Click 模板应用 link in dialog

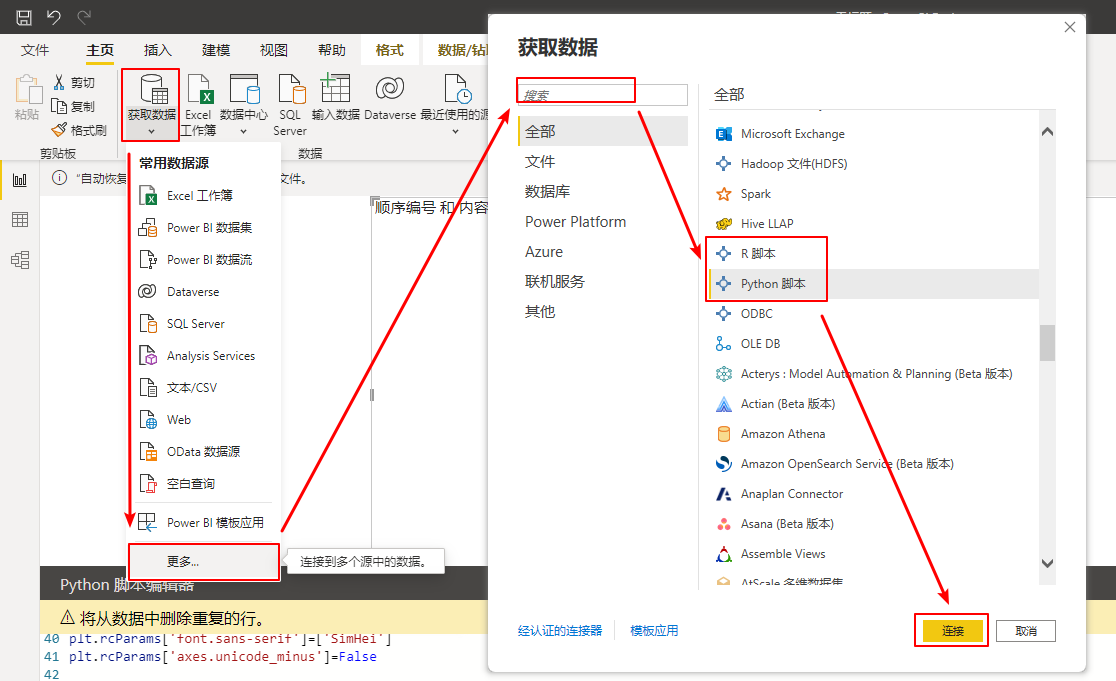tap(654, 630)
